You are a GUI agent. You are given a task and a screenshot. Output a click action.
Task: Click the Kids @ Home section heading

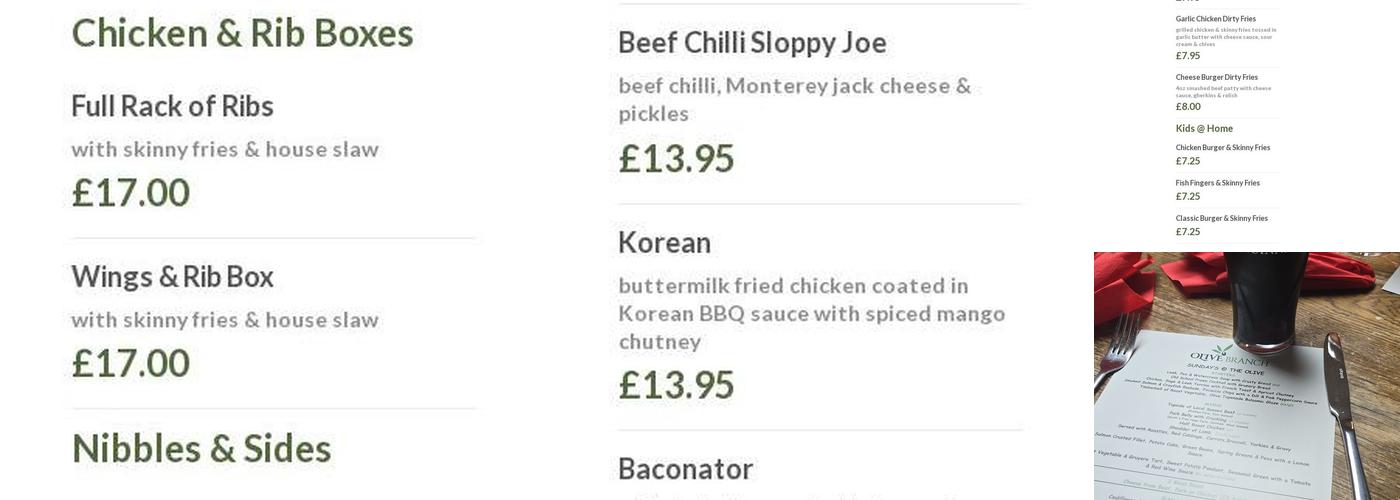1204,129
